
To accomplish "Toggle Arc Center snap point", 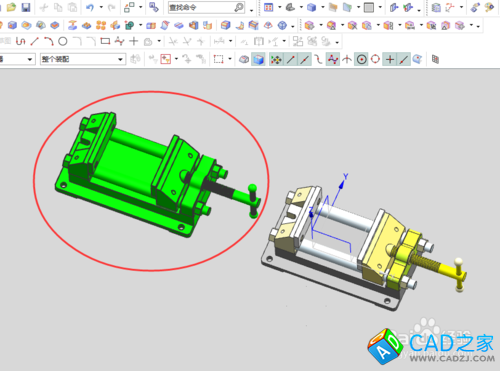I will coord(361,60).
